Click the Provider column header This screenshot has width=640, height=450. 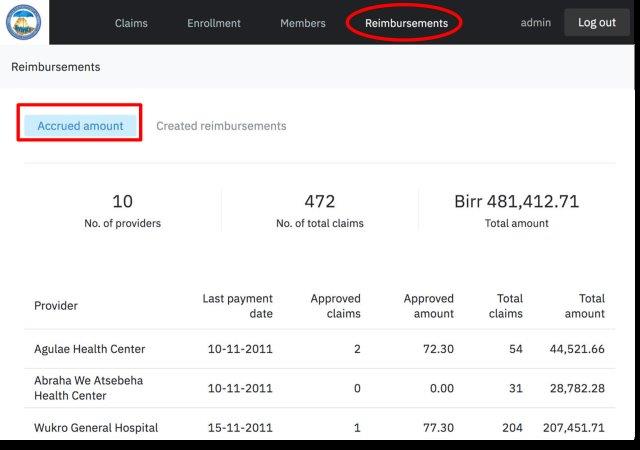[x=56, y=306]
